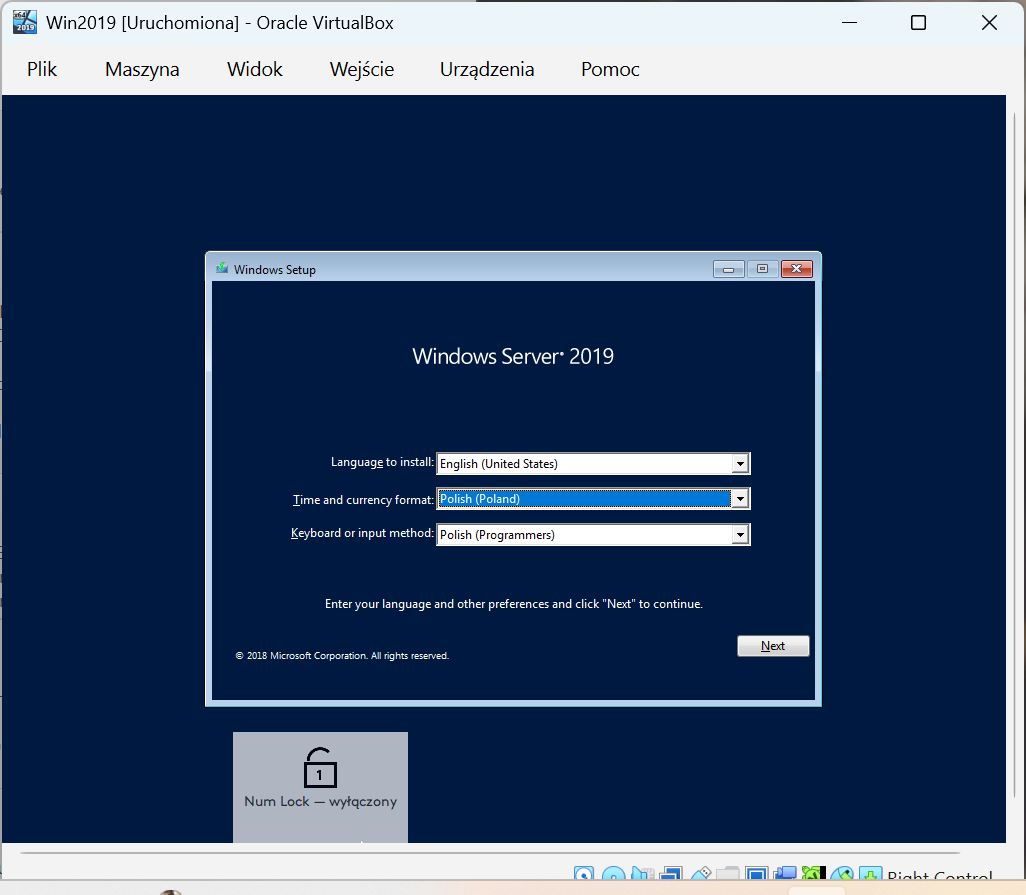This screenshot has height=895, width=1026.
Task: Click the mouse integration status icon
Action: click(842, 878)
